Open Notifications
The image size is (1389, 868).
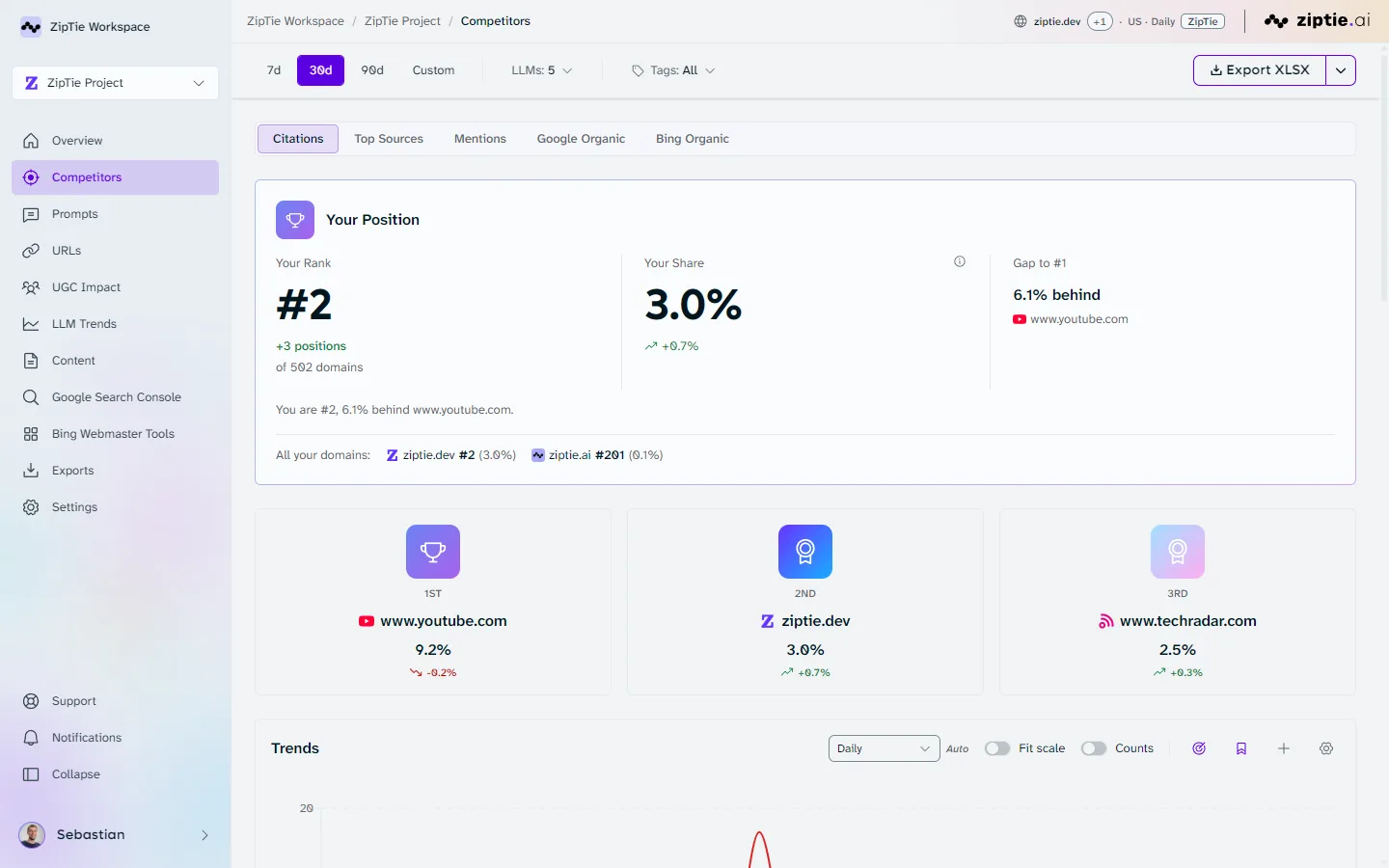click(115, 738)
